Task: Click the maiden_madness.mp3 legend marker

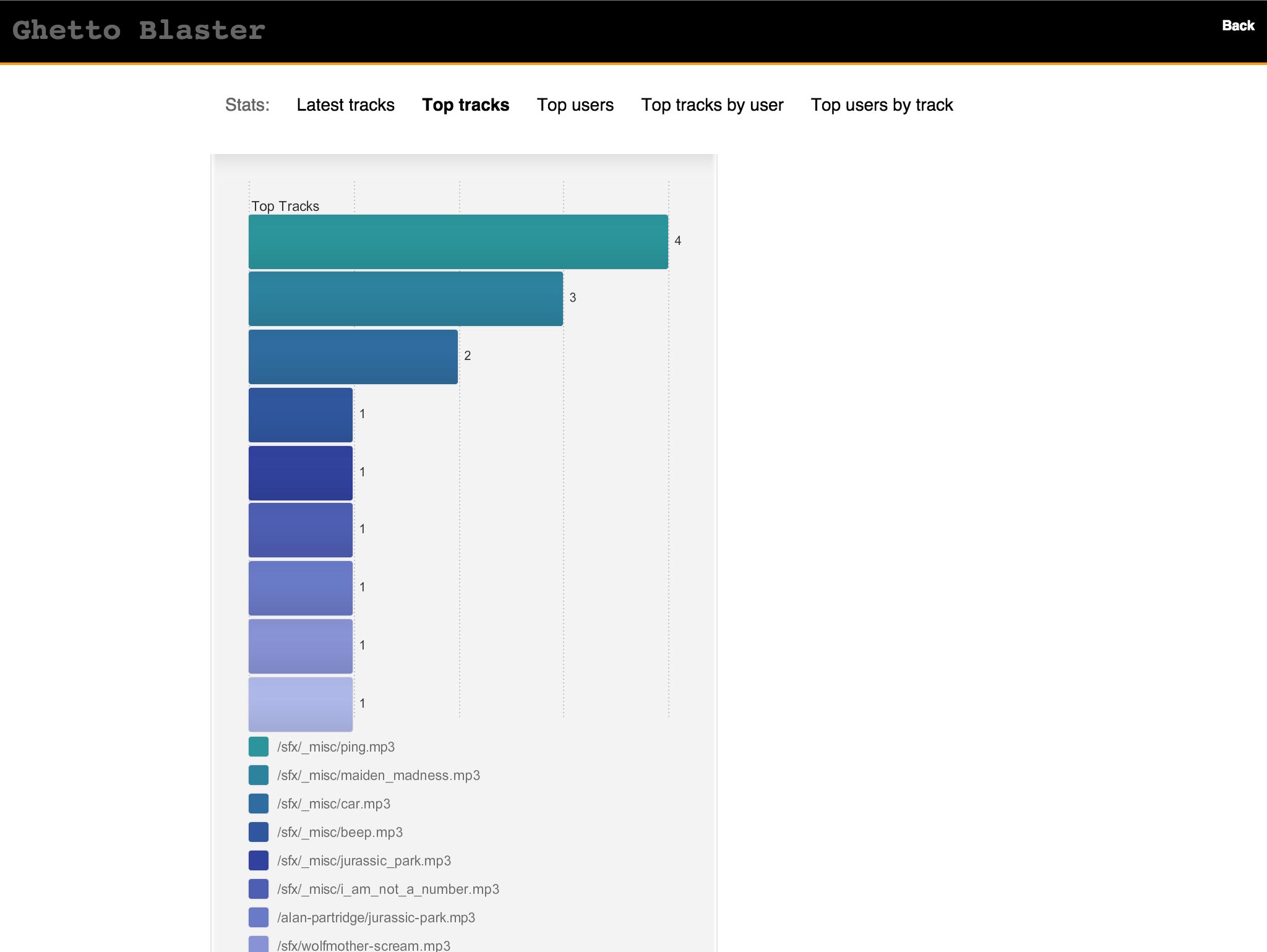Action: pos(257,775)
